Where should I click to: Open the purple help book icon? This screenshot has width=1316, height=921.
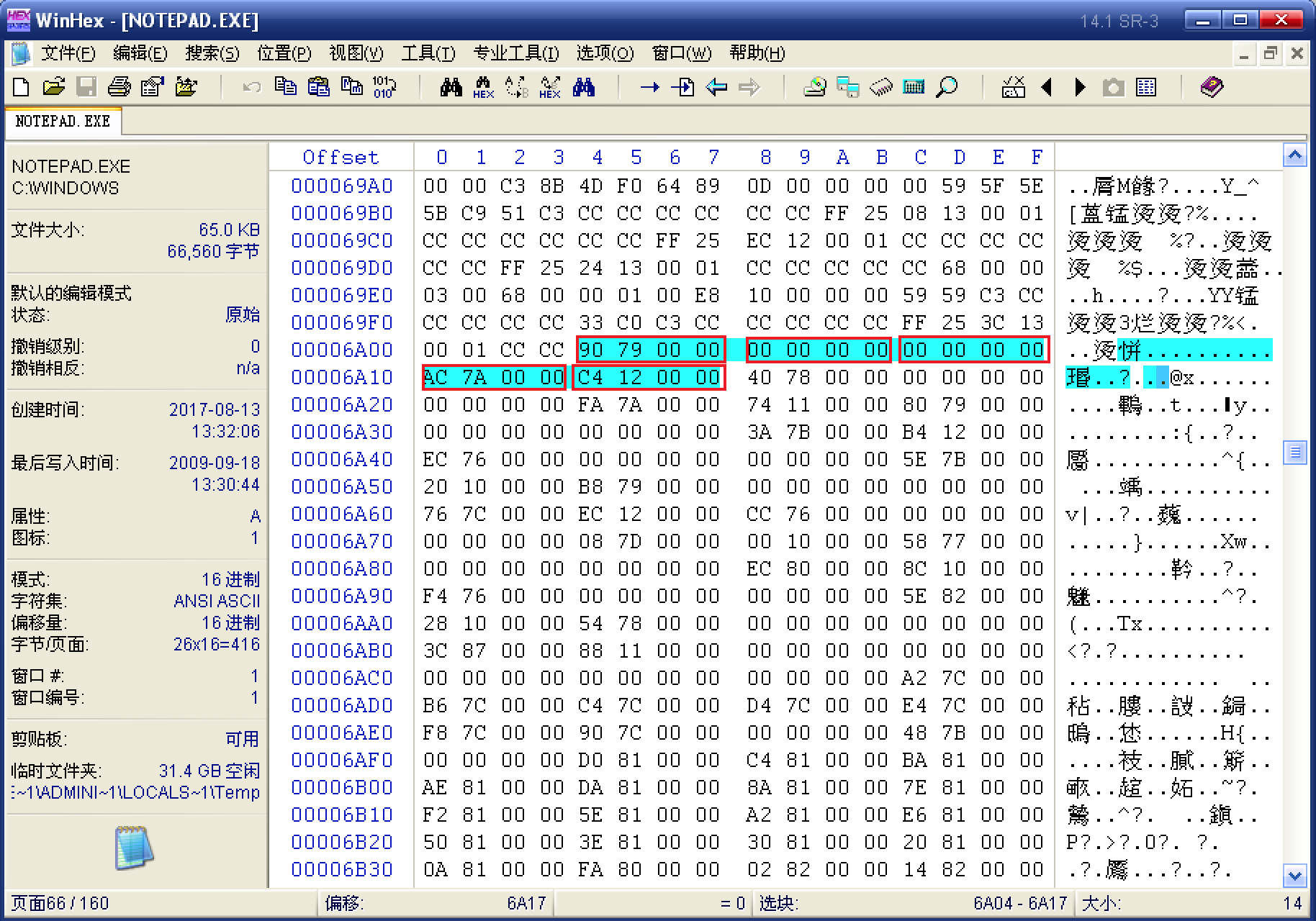1212,88
